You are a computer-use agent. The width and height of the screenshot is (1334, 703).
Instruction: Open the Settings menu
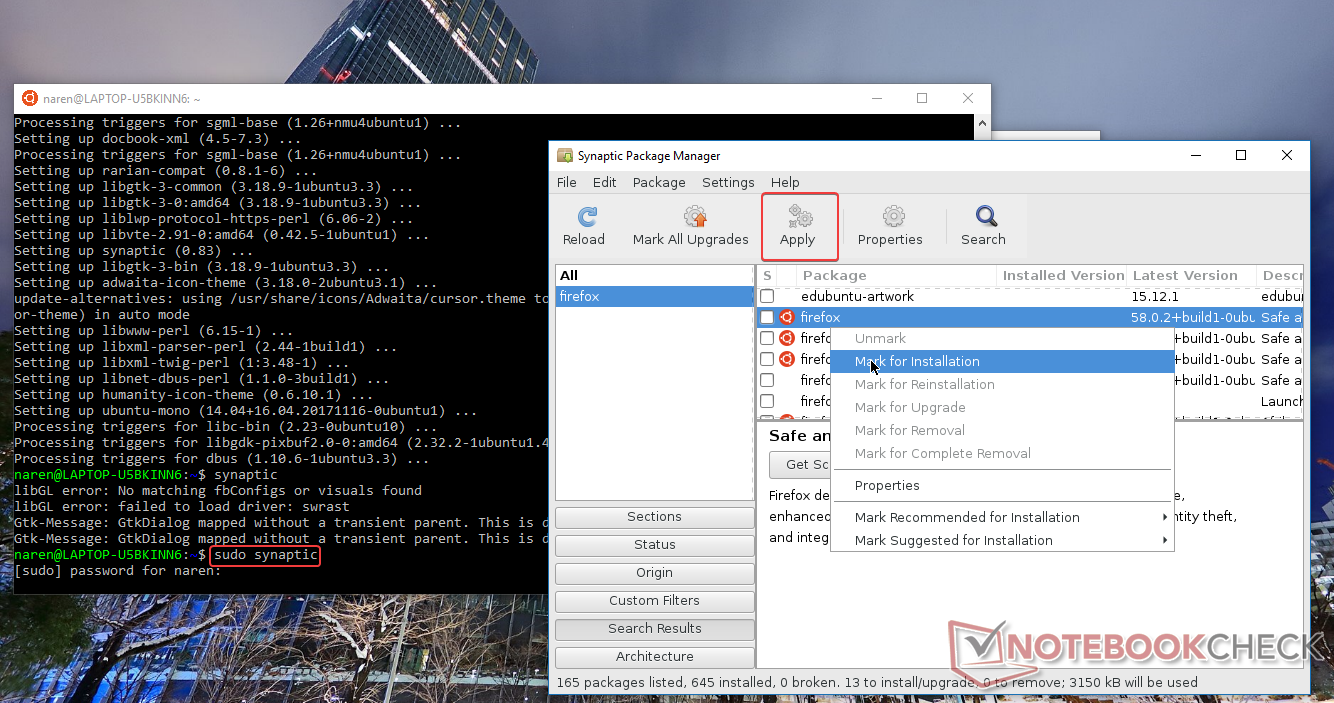pos(728,182)
